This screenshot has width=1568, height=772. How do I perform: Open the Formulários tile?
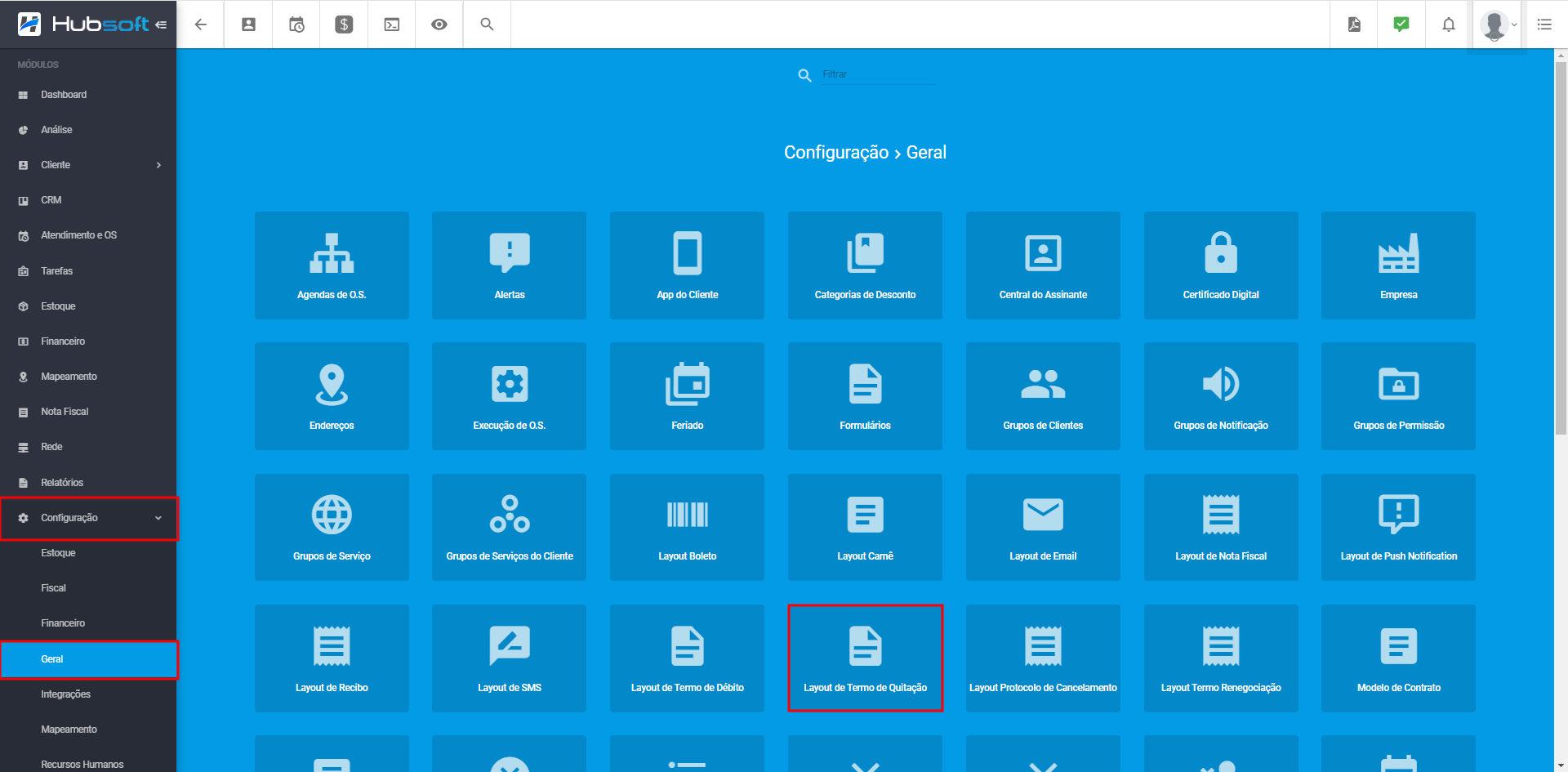pyautogui.click(x=865, y=396)
